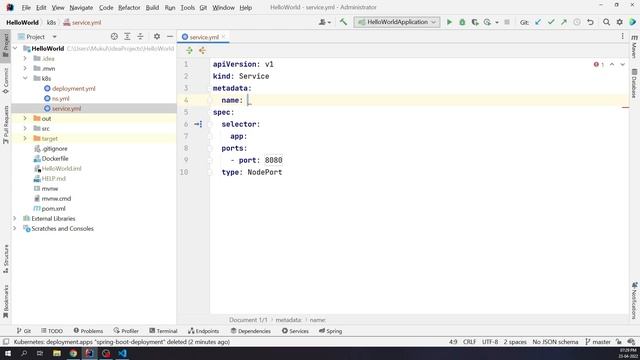The height and width of the screenshot is (360, 640).
Task: Hide the Project tool window
Action: click(x=170, y=37)
